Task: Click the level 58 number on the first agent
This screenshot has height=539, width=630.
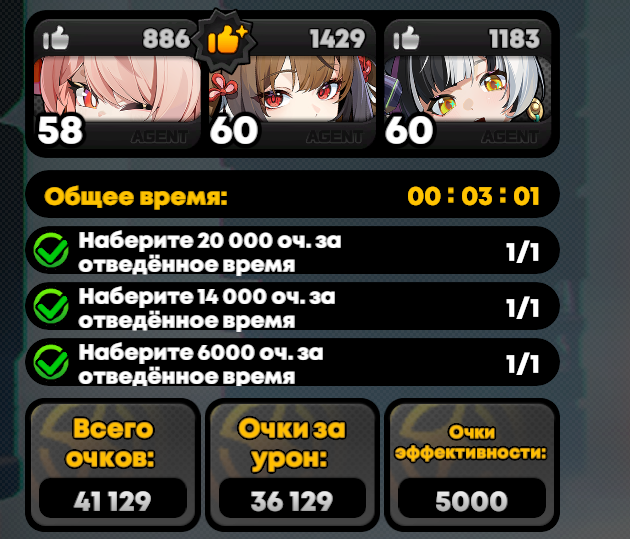Action: (x=60, y=130)
